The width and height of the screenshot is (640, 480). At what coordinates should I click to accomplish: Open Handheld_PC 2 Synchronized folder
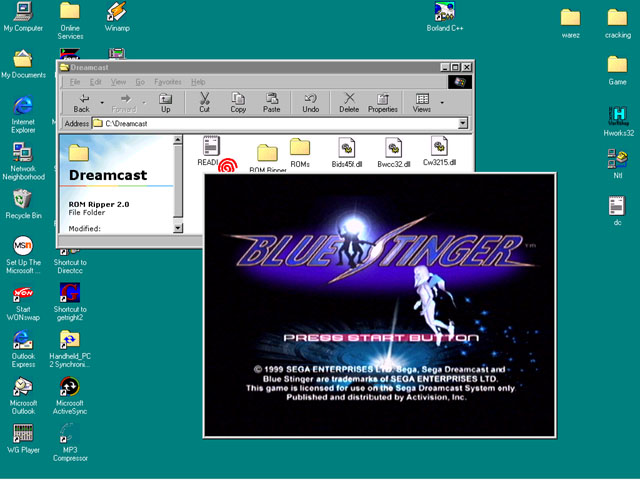[70, 349]
